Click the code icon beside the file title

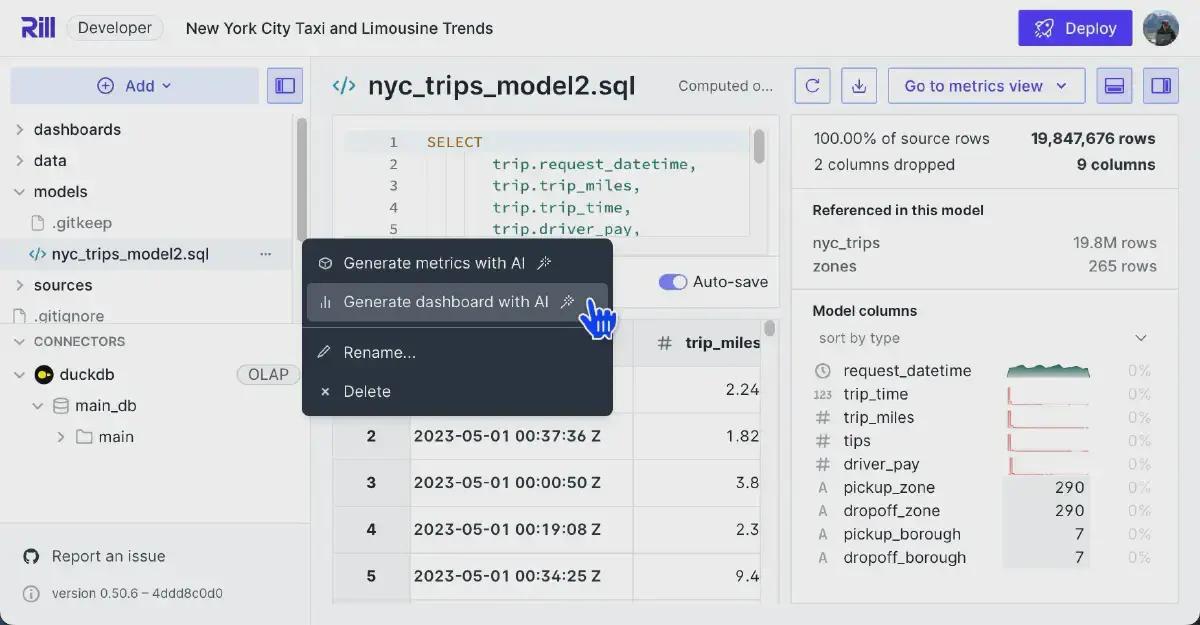pyautogui.click(x=344, y=86)
